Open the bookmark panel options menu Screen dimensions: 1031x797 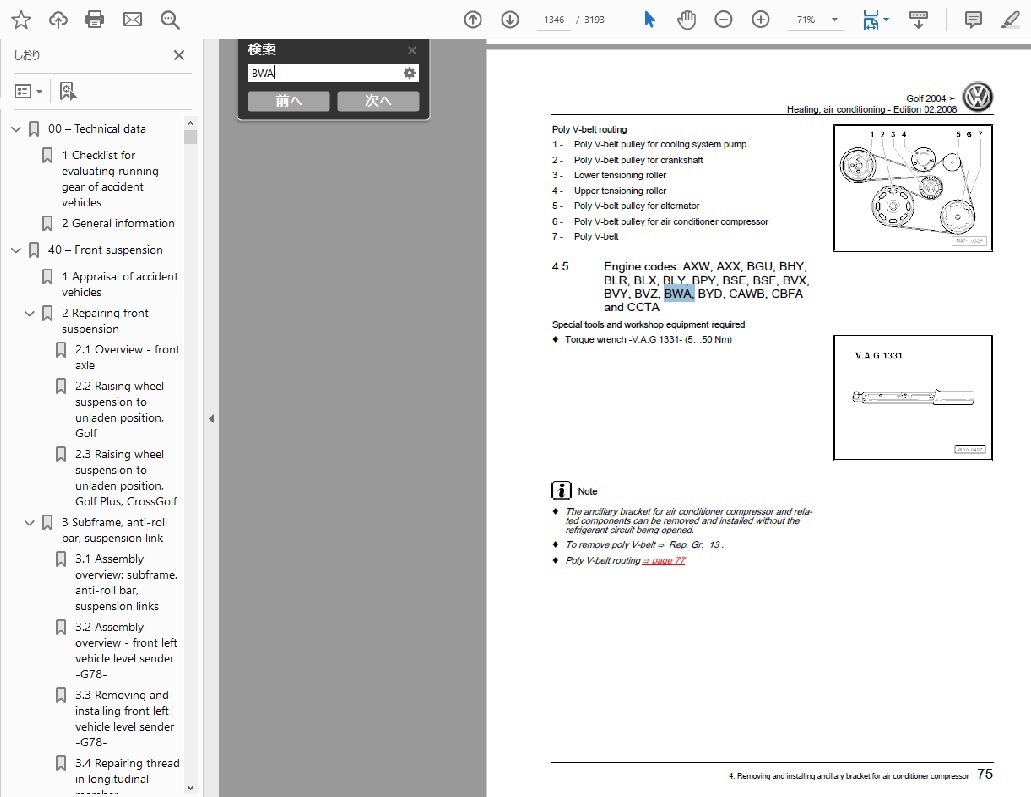tap(28, 91)
